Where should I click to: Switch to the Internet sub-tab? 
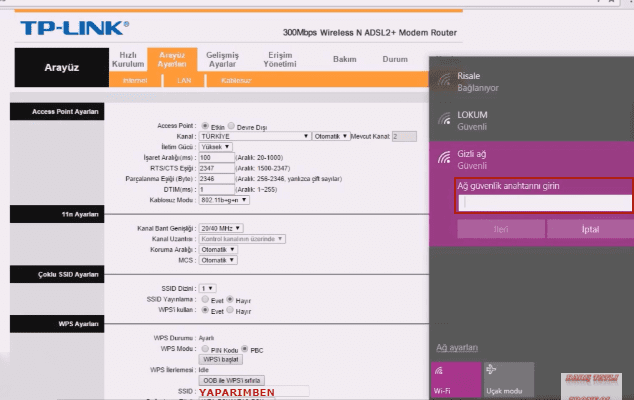[x=135, y=80]
